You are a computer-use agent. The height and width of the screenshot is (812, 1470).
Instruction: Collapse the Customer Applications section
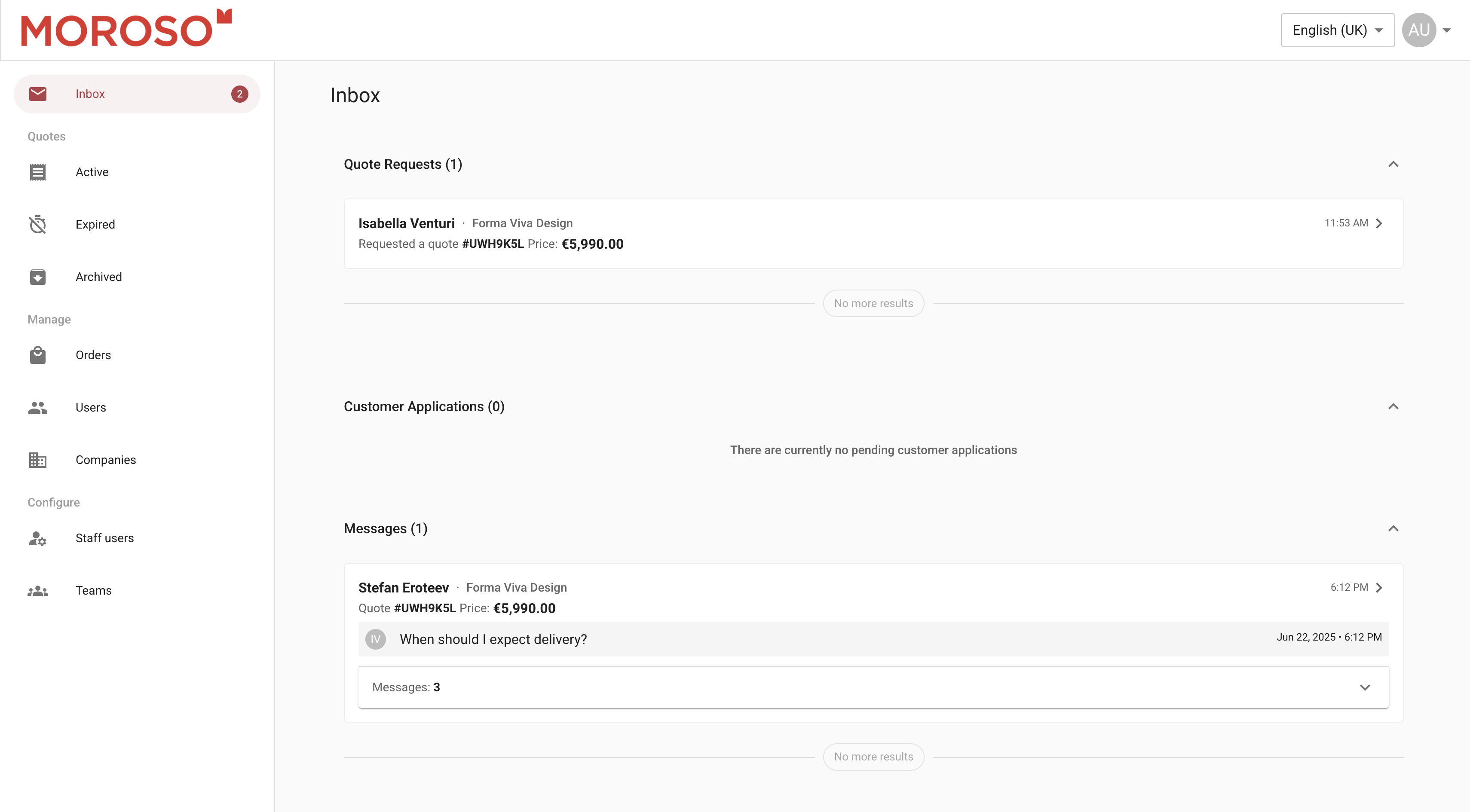1393,406
